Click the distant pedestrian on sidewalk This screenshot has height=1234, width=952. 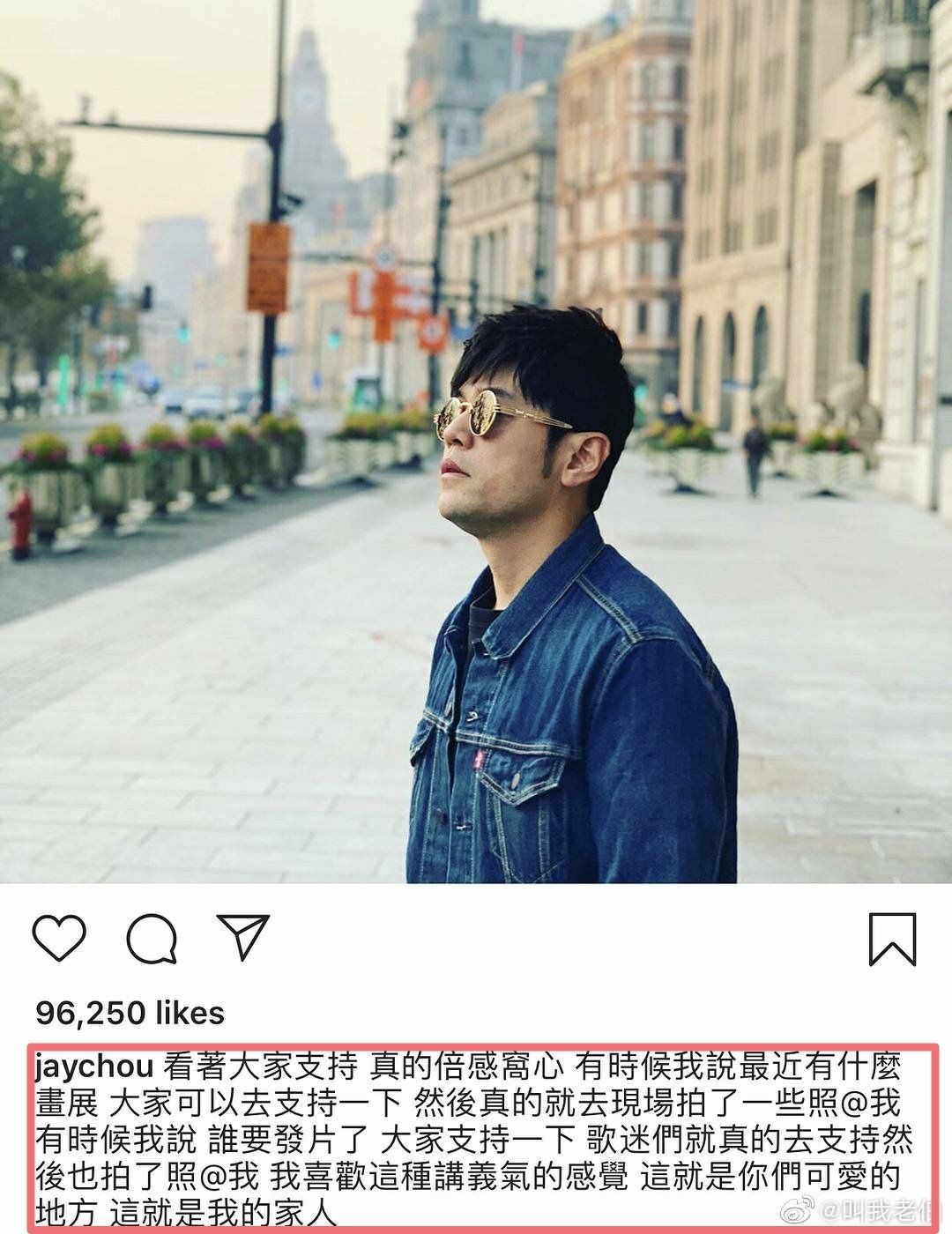coord(755,456)
